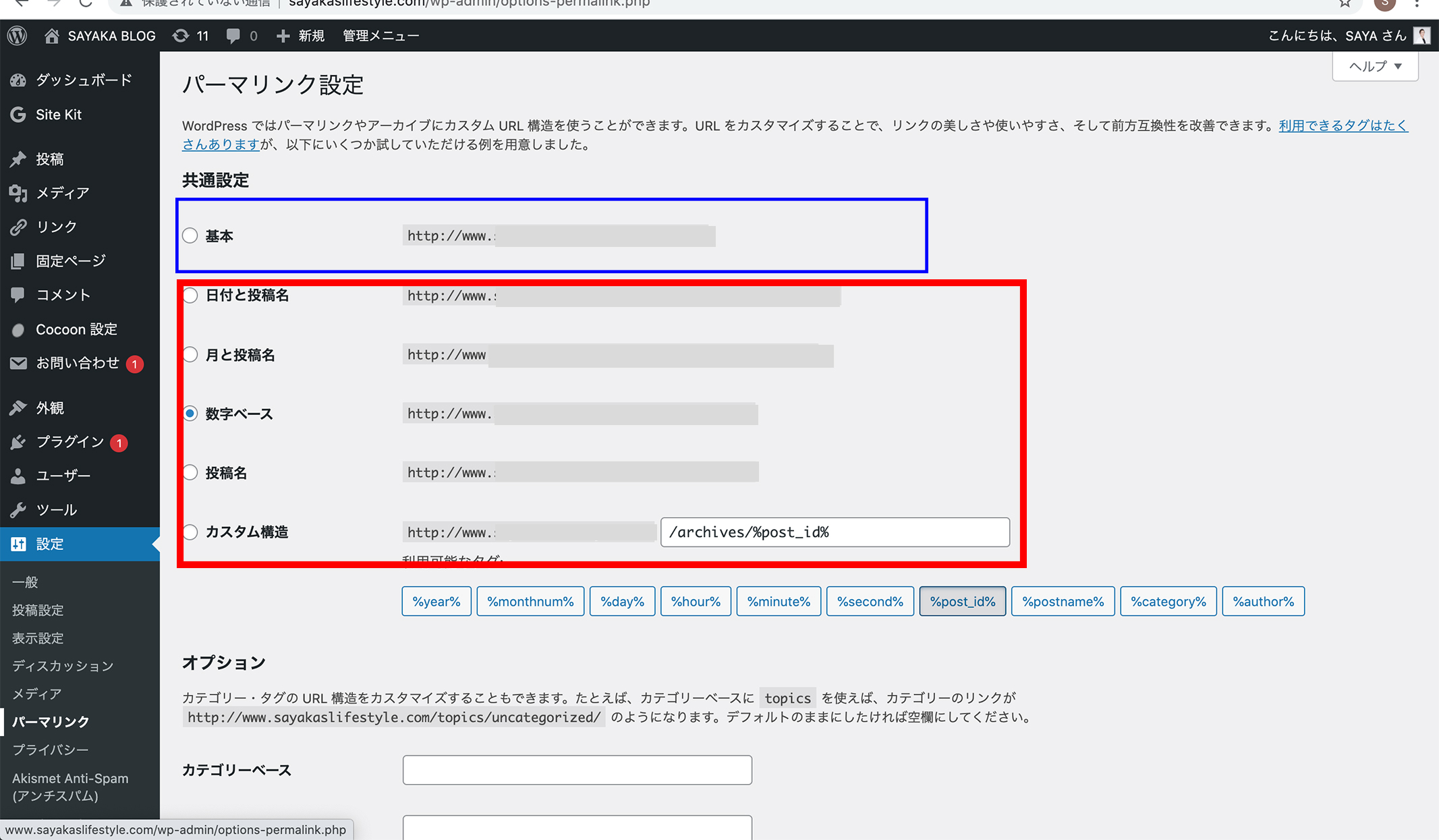Insert the %monthnum% tag
Image resolution: width=1439 pixels, height=840 pixels.
530,601
